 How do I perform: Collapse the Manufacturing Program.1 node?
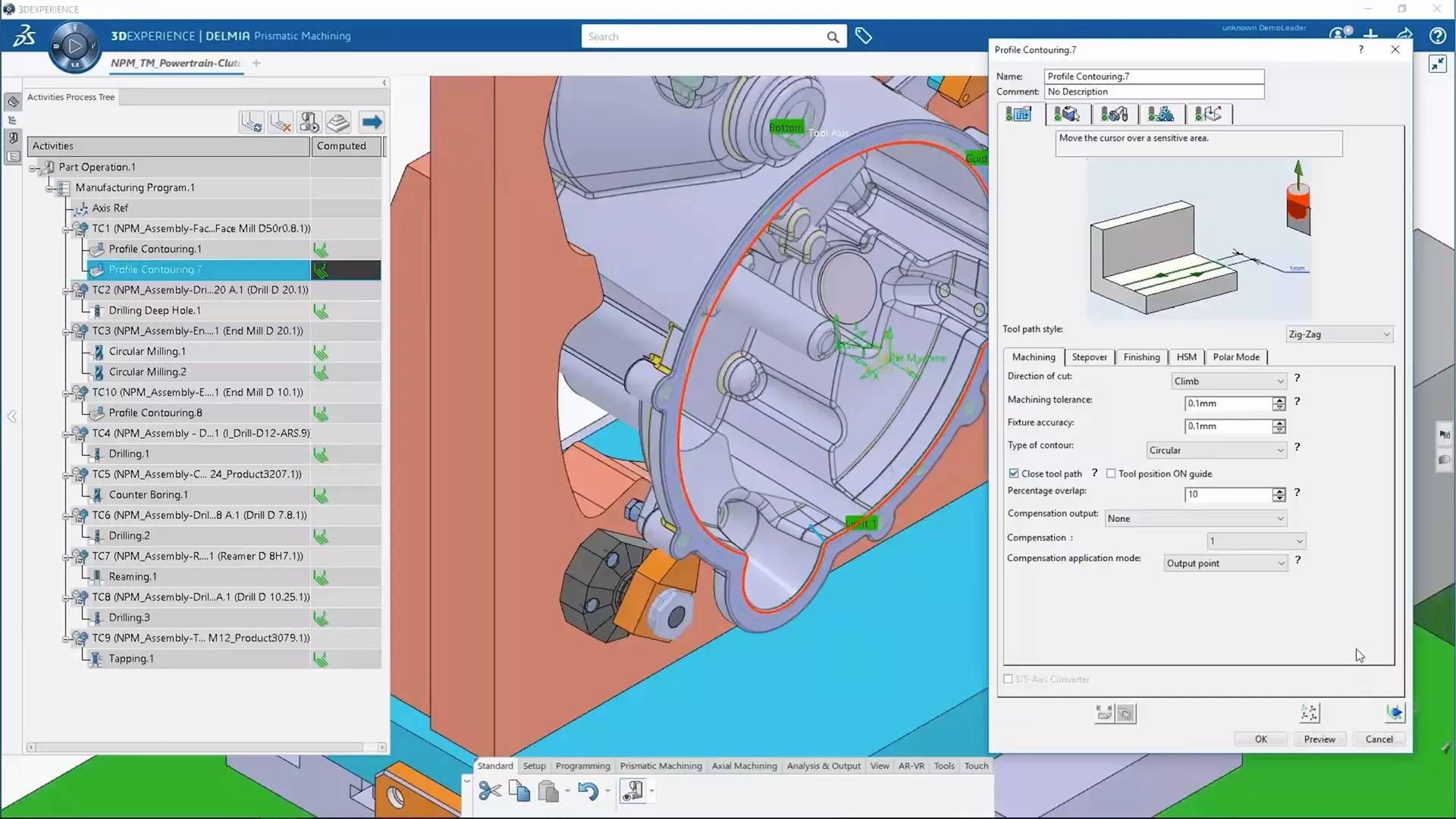click(50, 188)
